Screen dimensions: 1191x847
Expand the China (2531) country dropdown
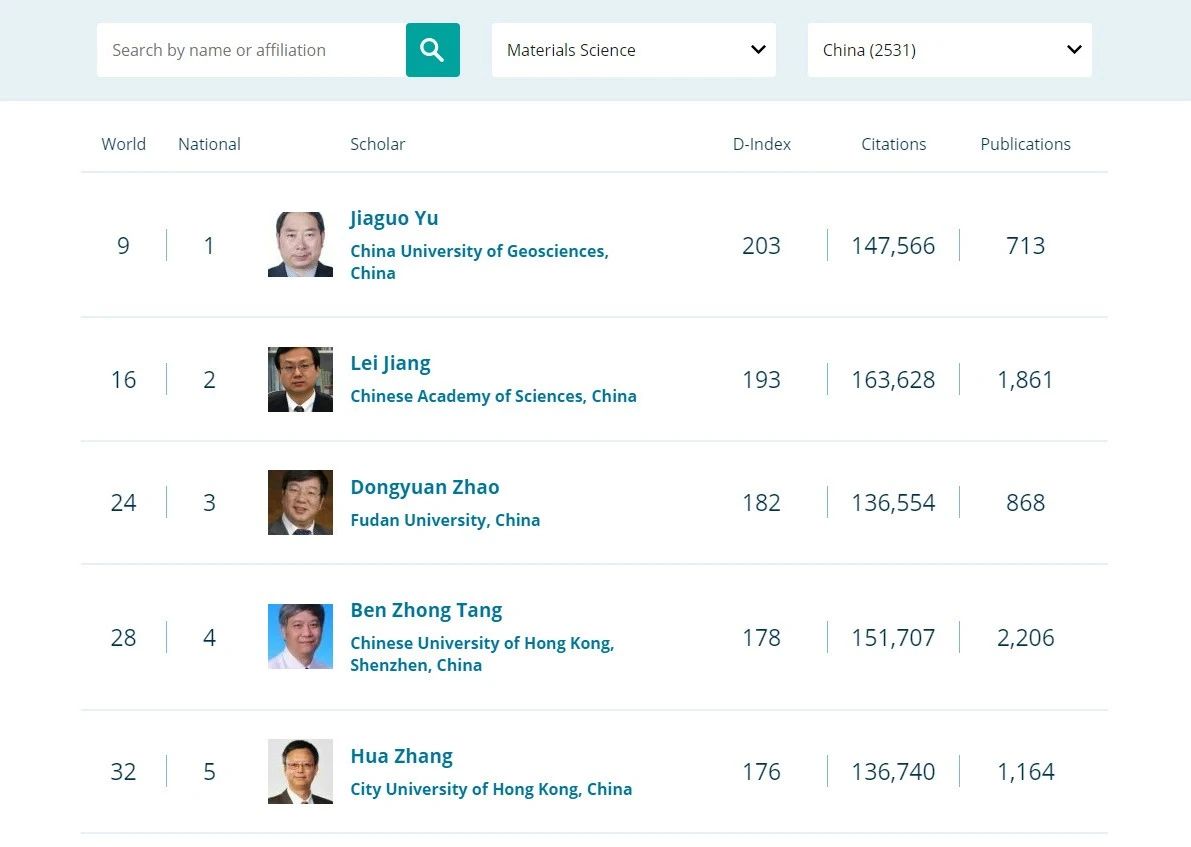[x=948, y=50]
